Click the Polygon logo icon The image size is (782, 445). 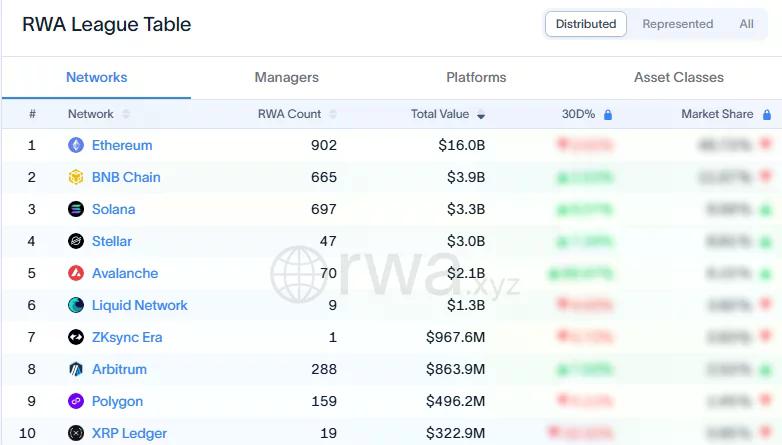tap(76, 401)
